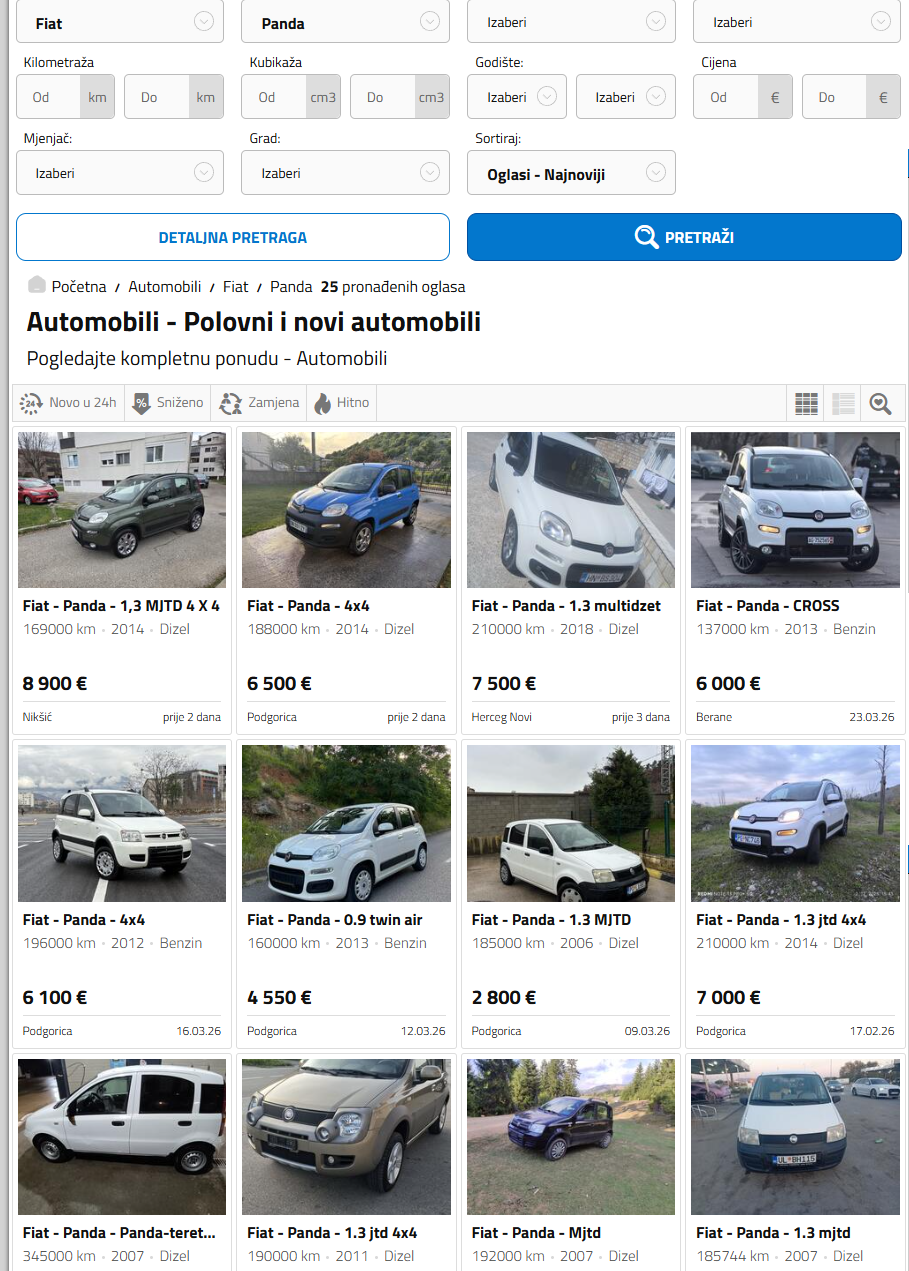Click Panda-teret white van photo
The height and width of the screenshot is (1271, 909).
coord(122,1137)
